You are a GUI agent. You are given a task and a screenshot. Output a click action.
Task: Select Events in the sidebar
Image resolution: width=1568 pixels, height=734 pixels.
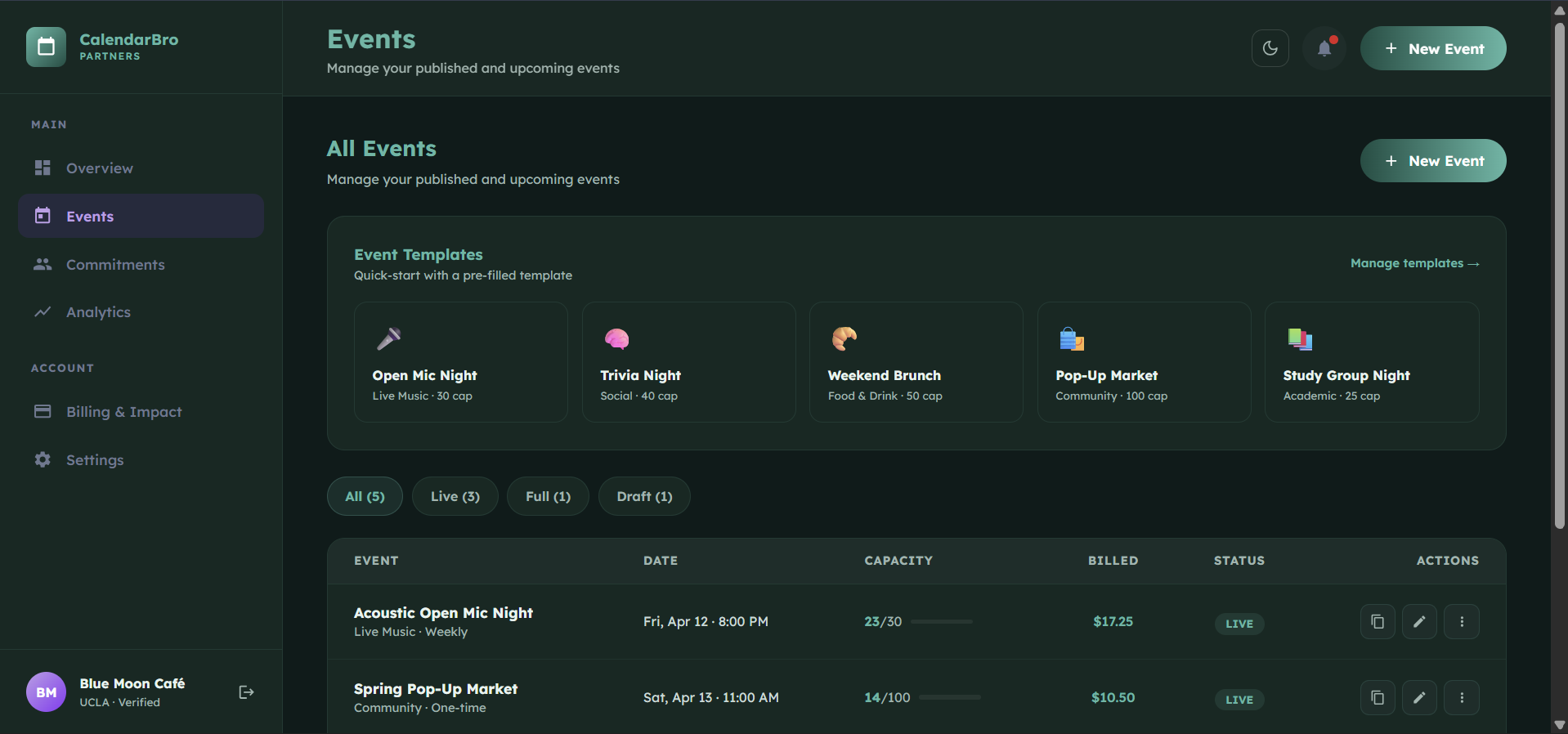[141, 216]
